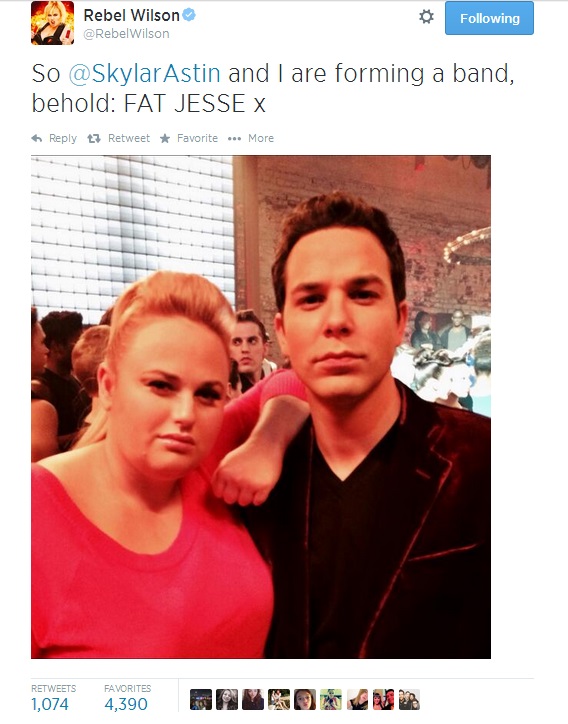Click the last retweeter avatar thumbnail
The width and height of the screenshot is (568, 724).
point(409,699)
